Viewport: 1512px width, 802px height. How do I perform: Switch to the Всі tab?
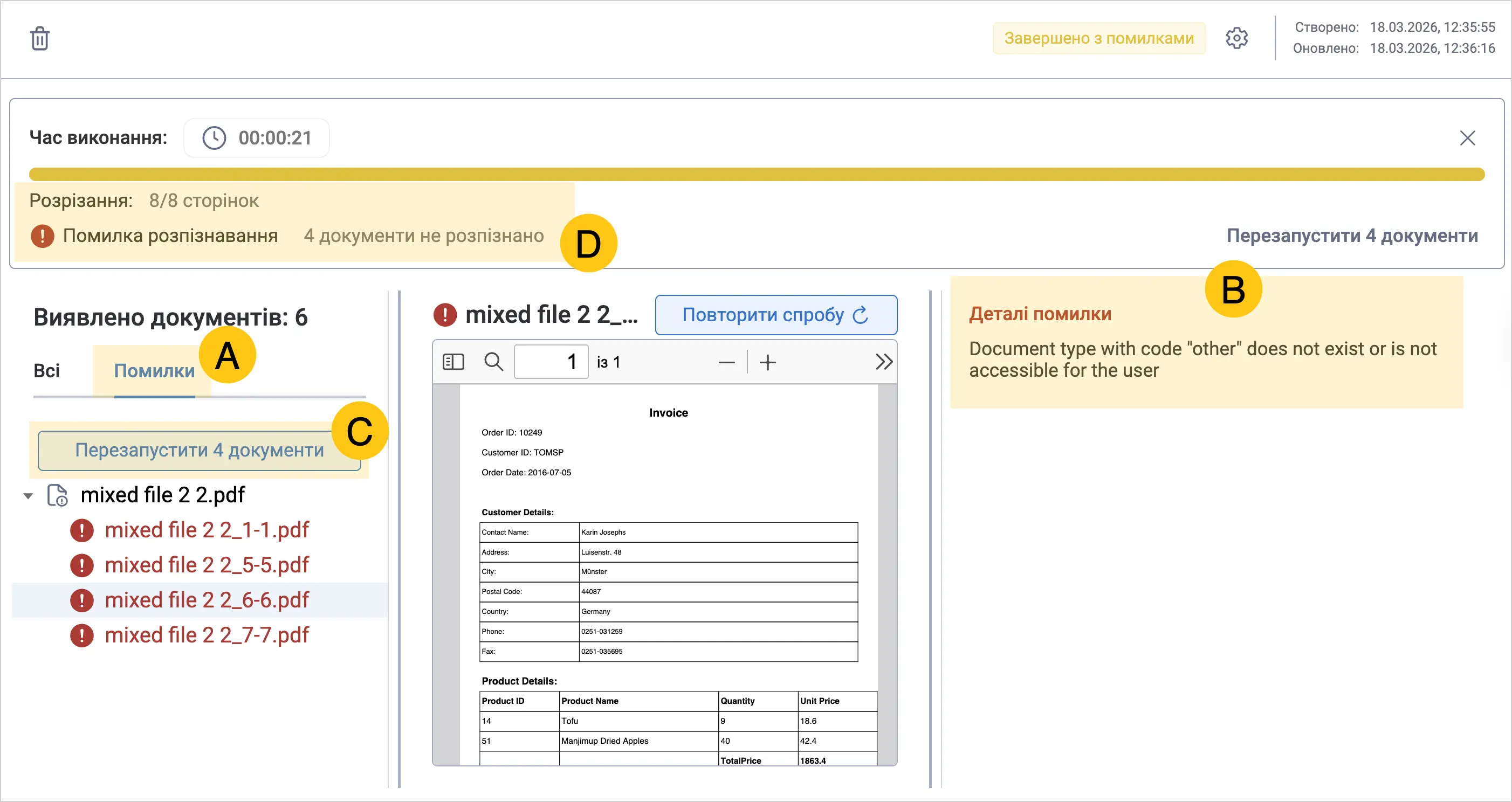[47, 371]
